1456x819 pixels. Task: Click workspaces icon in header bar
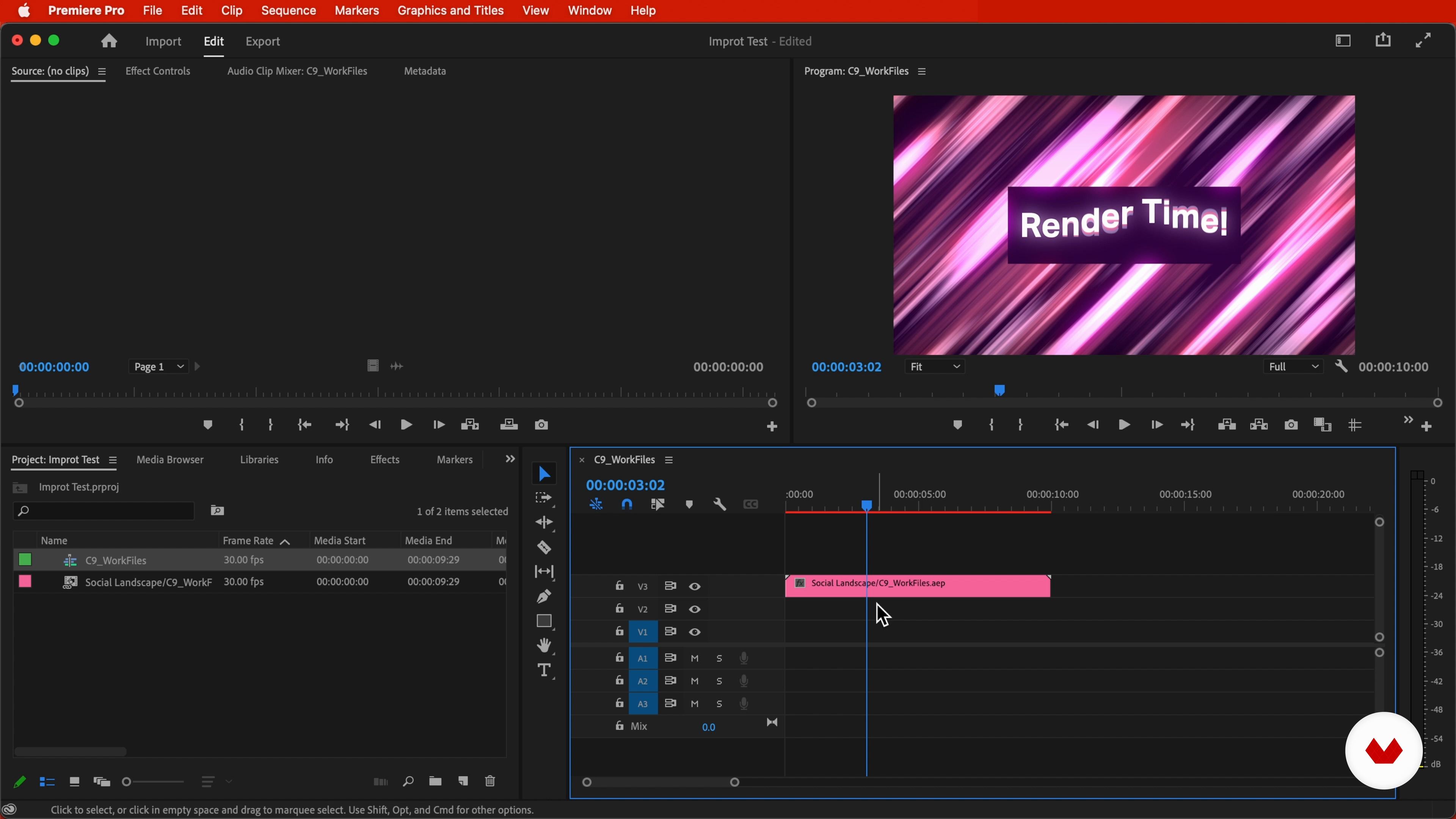click(x=1343, y=41)
